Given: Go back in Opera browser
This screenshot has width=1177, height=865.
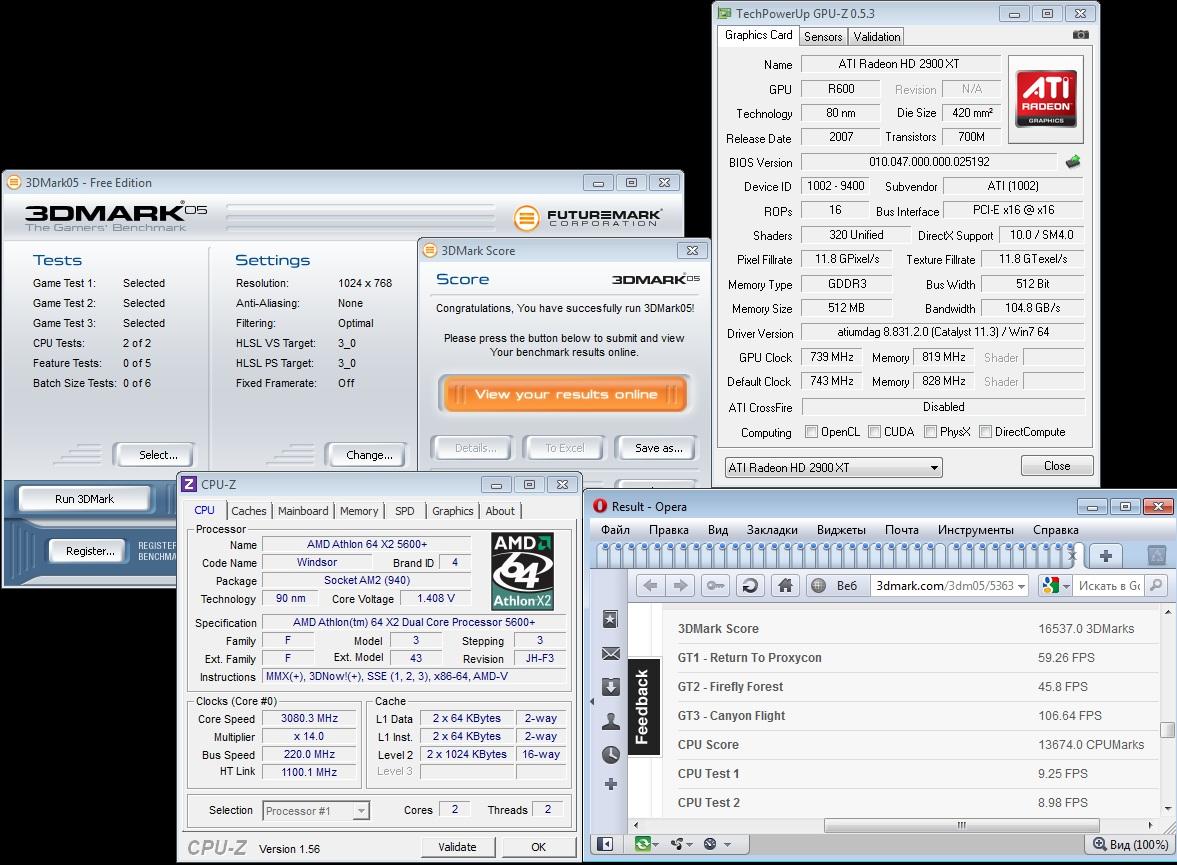Looking at the screenshot, I should coord(650,586).
